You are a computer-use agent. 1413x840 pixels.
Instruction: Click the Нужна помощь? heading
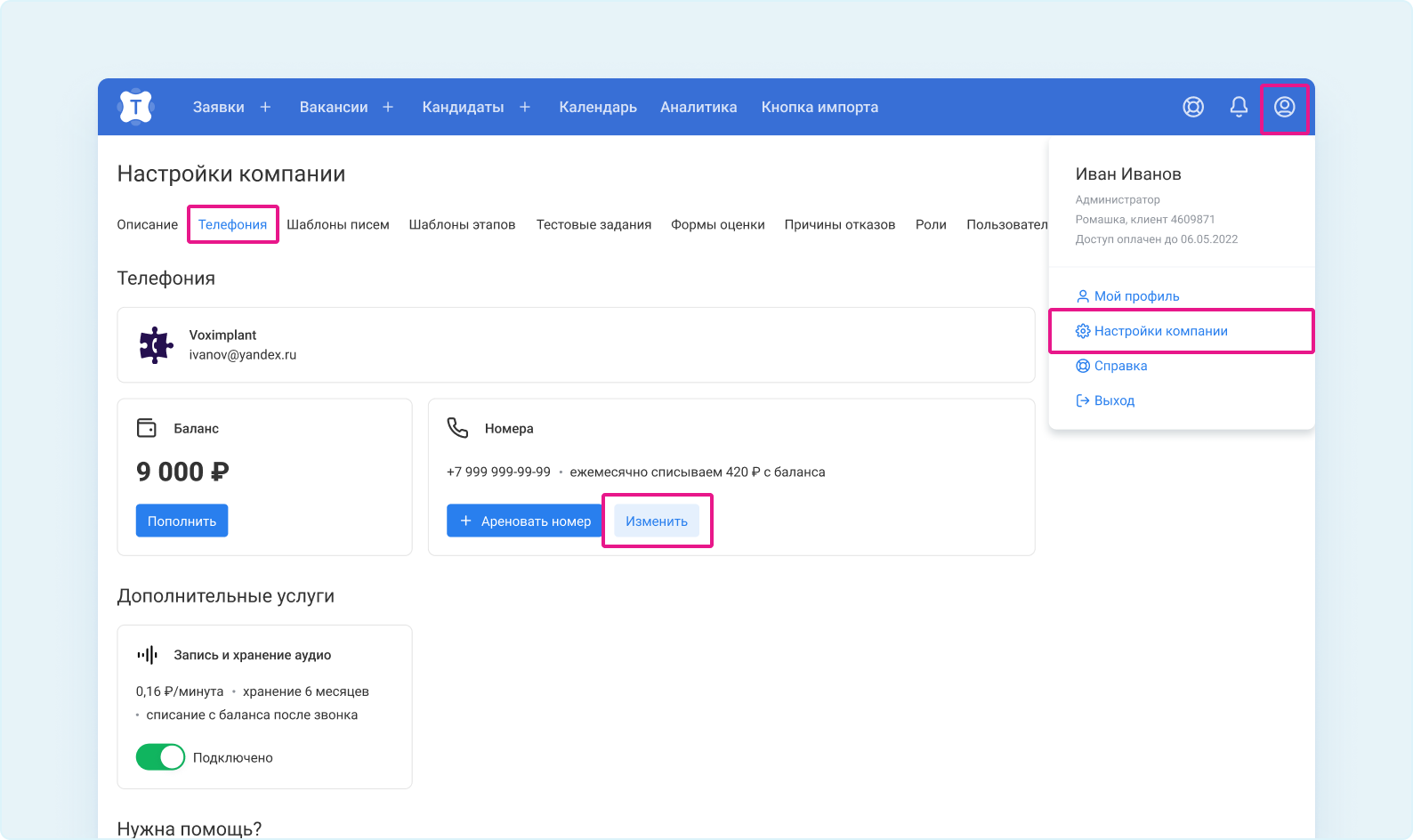click(x=190, y=828)
